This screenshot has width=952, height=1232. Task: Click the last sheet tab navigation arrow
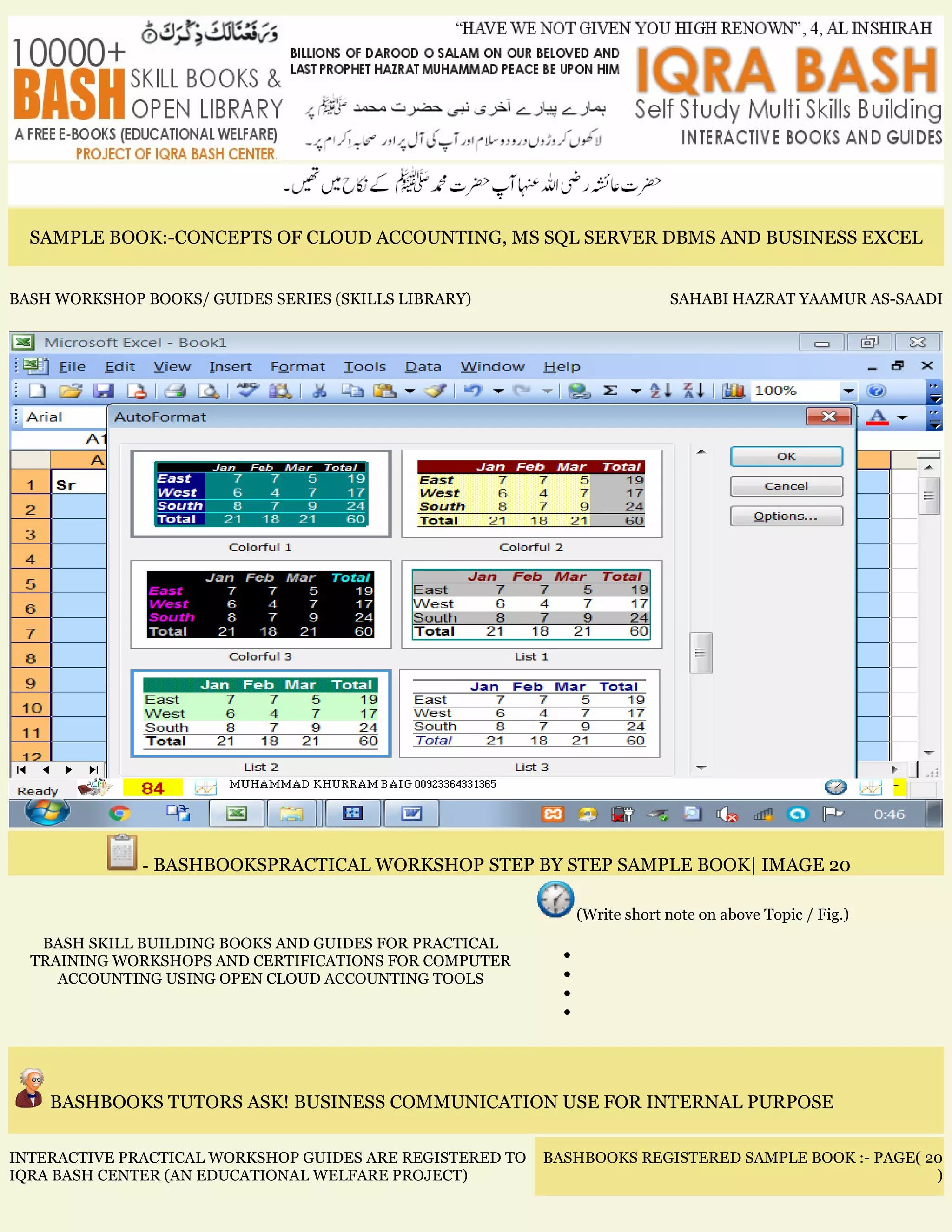pos(93,769)
